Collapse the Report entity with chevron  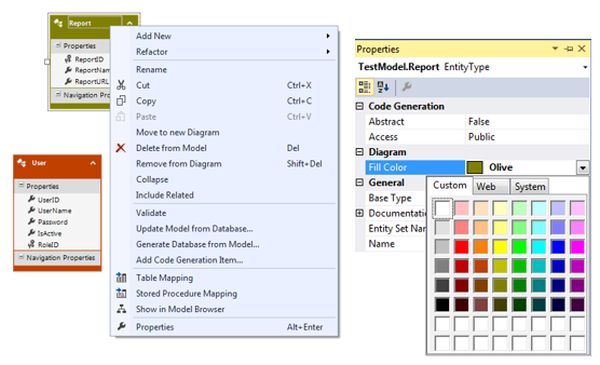point(130,23)
